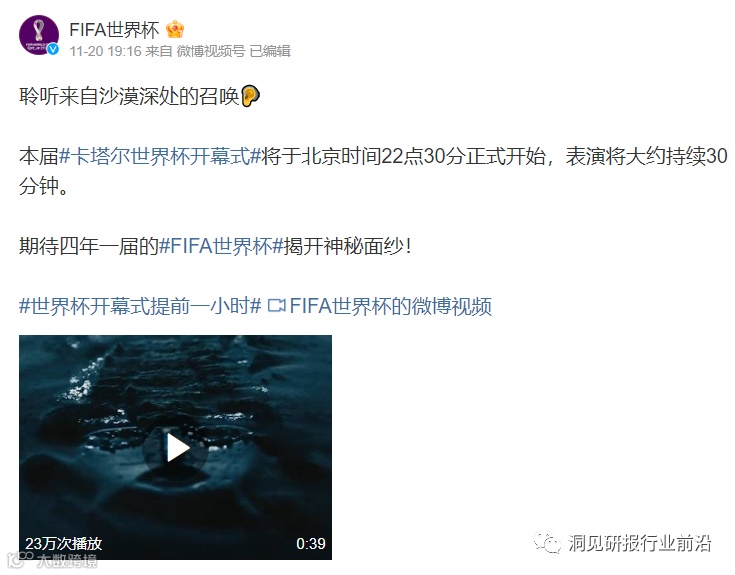
Task: Click the video camera icon before FIFA世界杯的微博视频
Action: pyautogui.click(x=276, y=306)
